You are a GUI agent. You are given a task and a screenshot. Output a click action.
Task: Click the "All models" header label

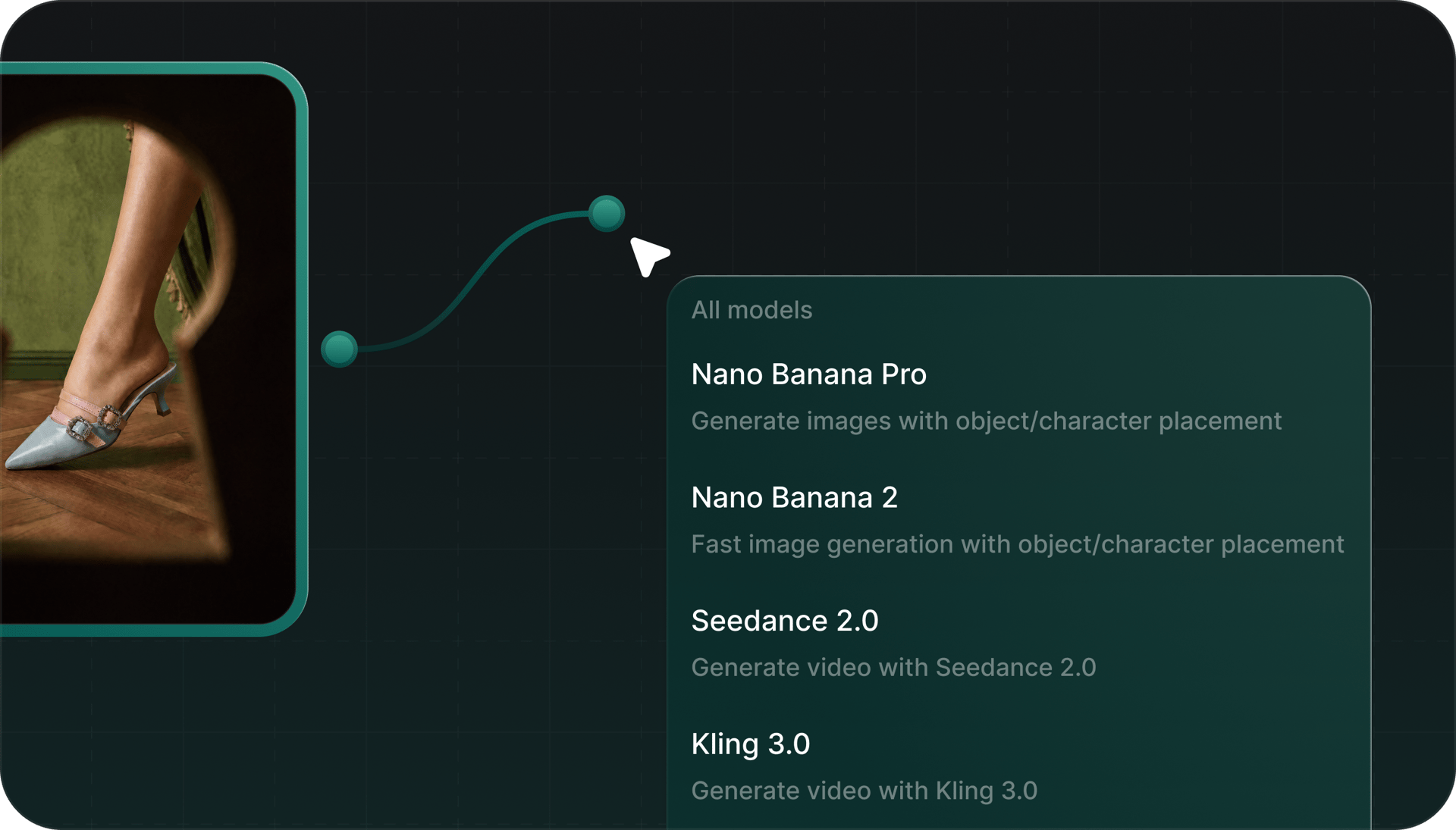tap(752, 310)
